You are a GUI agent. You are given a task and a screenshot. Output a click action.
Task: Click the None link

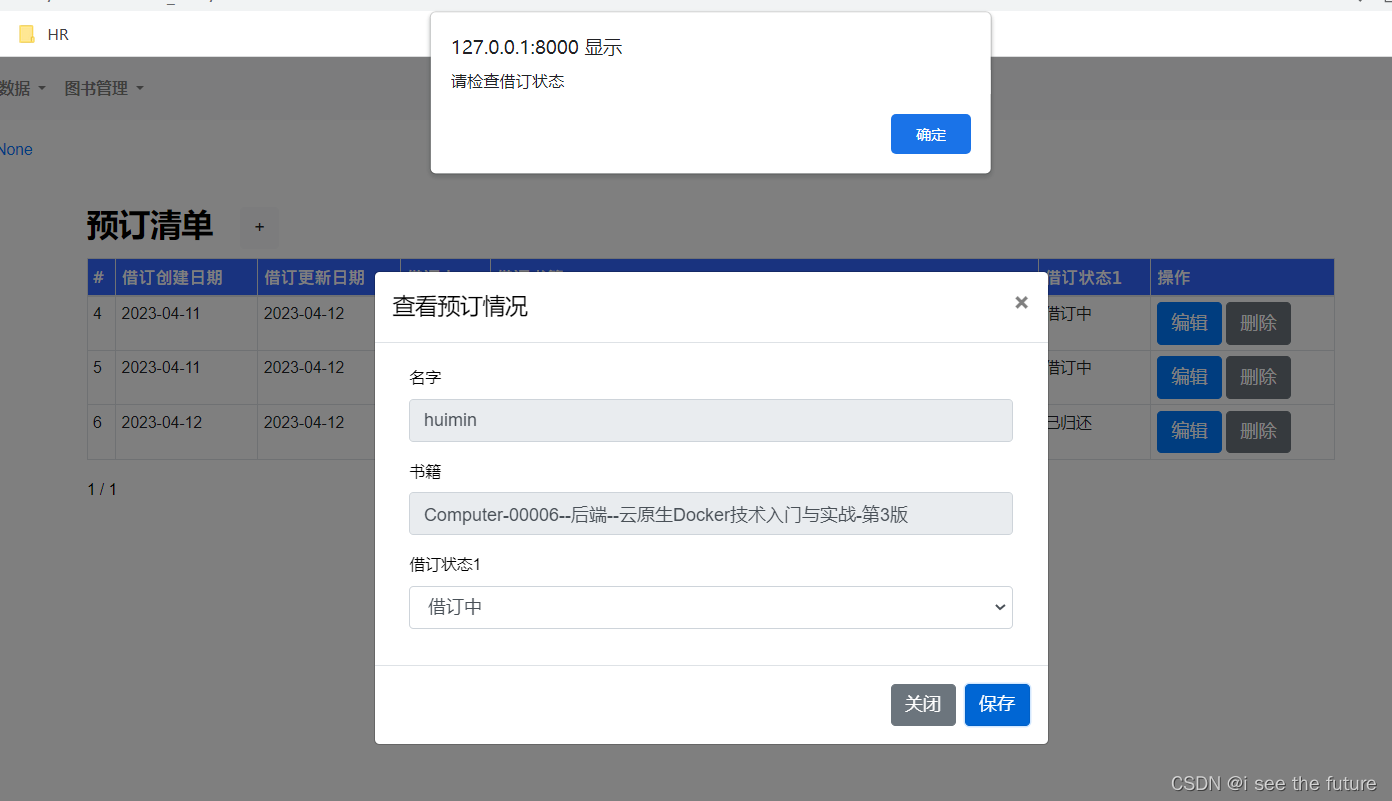click(16, 150)
